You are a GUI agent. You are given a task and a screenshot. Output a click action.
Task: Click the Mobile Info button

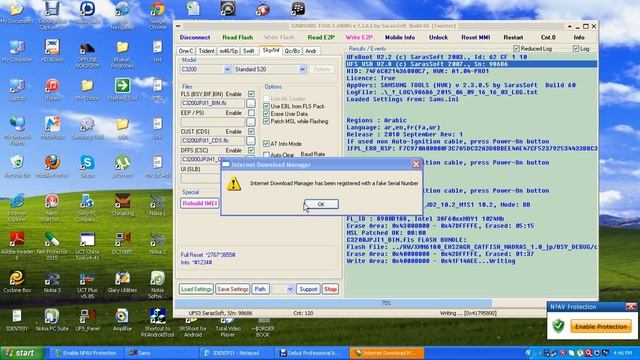(400, 37)
